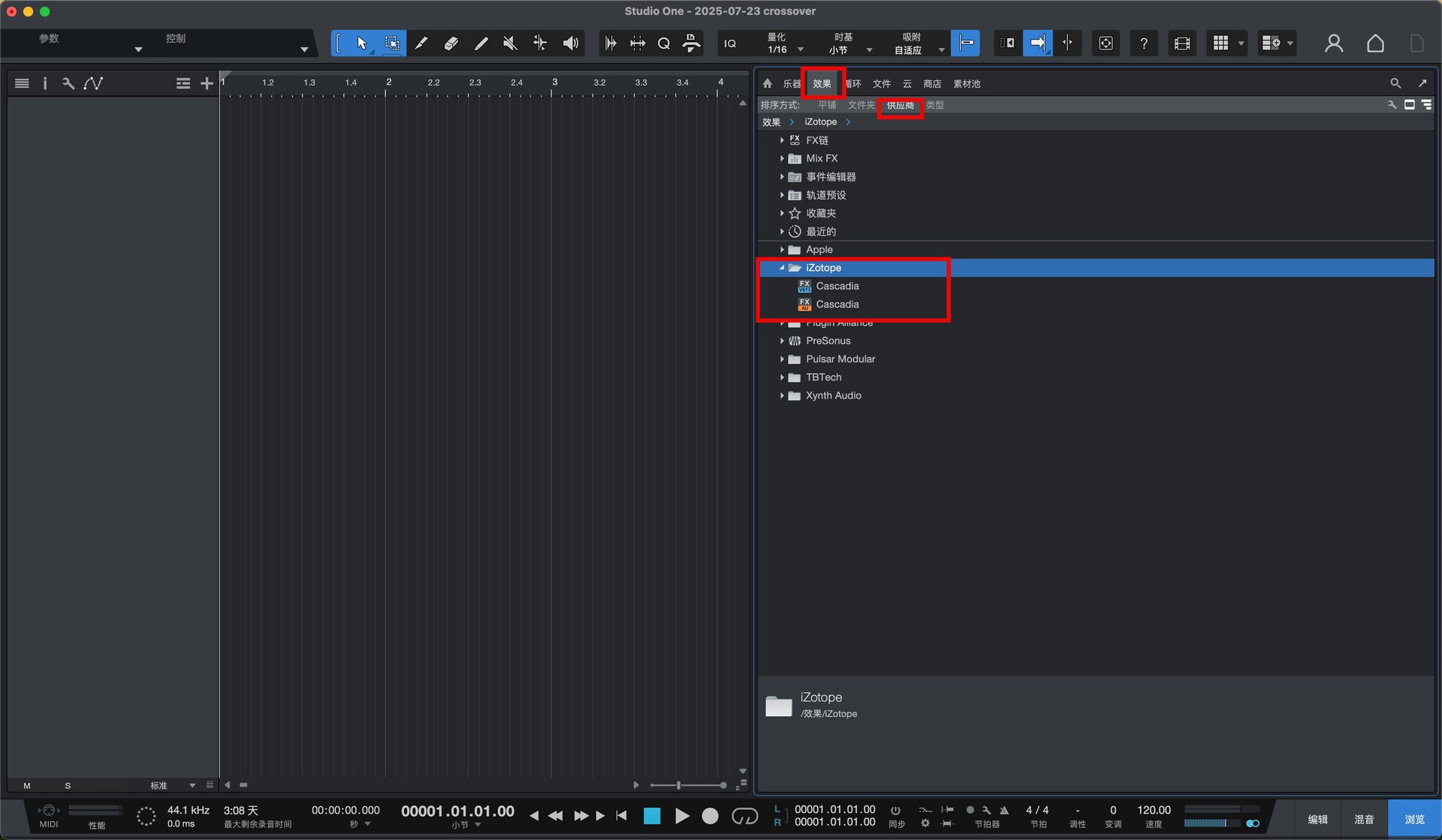1442x840 pixels.
Task: Toggle the global S solo button
Action: [x=68, y=786]
